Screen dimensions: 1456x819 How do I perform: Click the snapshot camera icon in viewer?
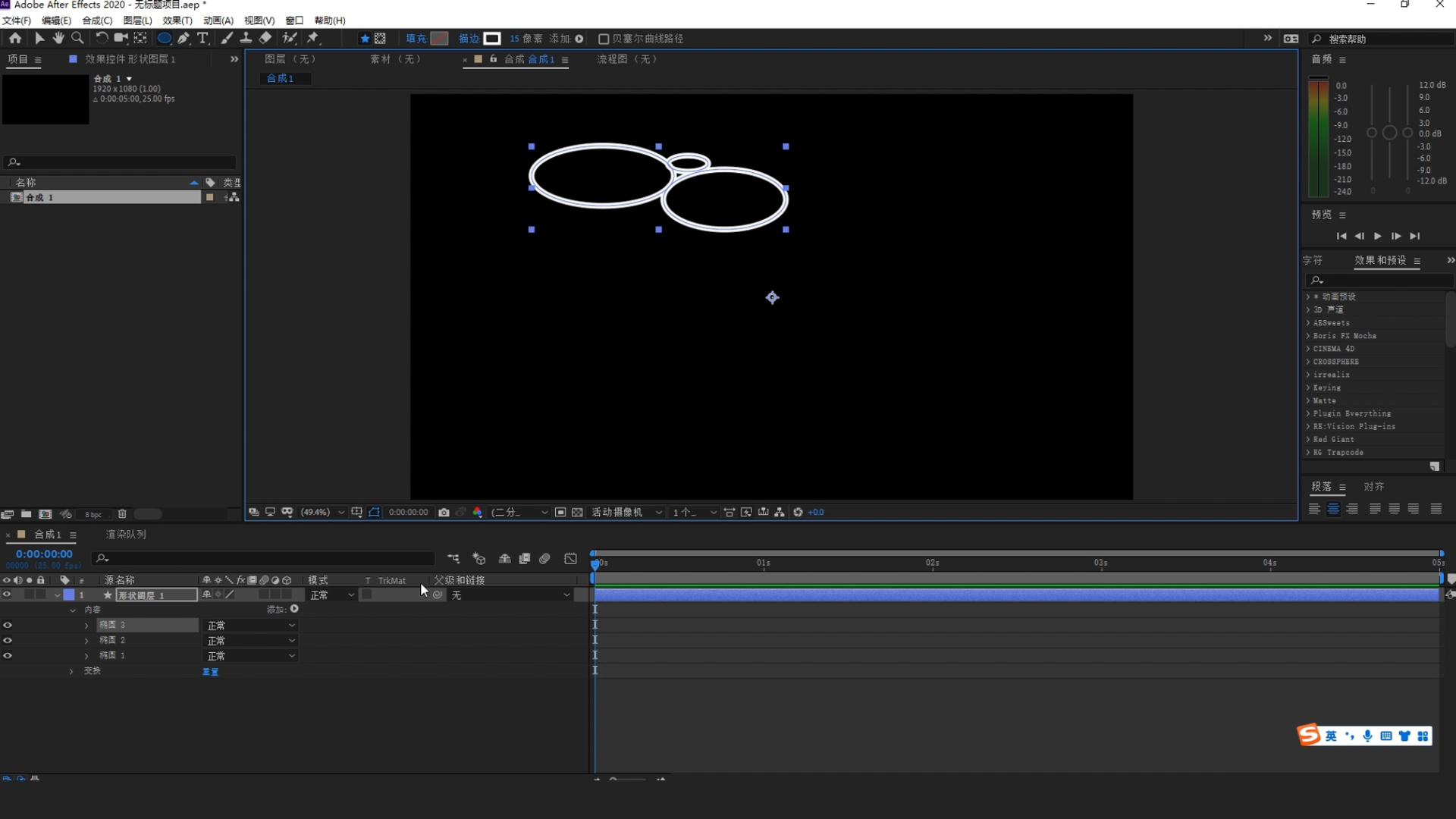tap(444, 513)
